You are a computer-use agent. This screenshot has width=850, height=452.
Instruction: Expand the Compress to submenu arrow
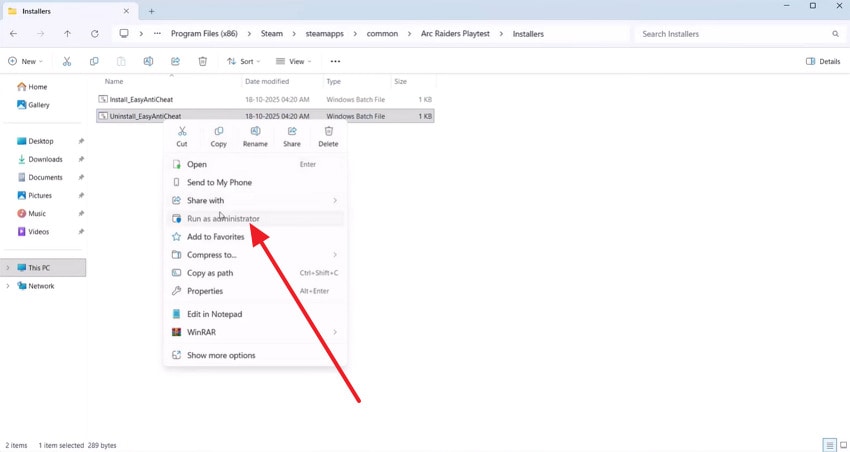[x=335, y=255]
